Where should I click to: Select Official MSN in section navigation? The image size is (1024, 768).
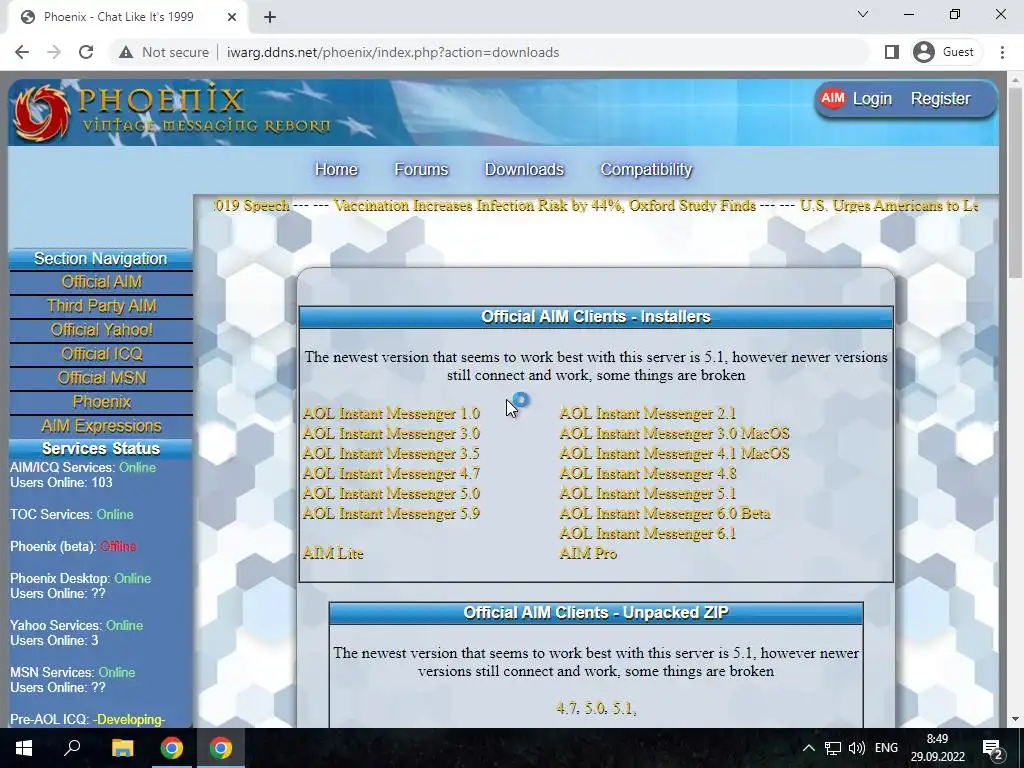tap(101, 378)
